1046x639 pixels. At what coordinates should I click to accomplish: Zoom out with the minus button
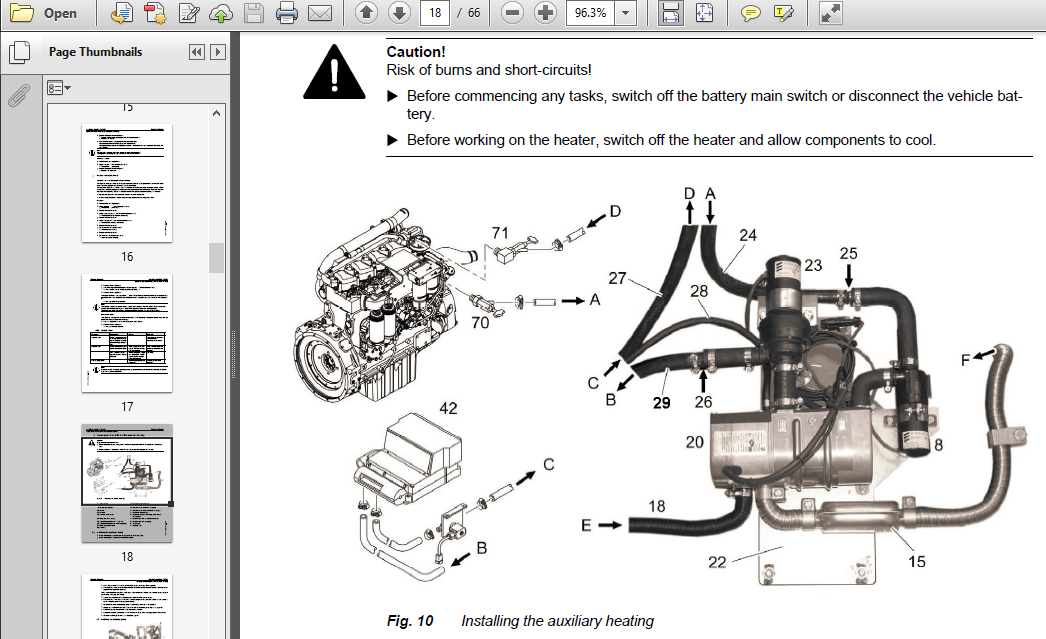tap(512, 13)
